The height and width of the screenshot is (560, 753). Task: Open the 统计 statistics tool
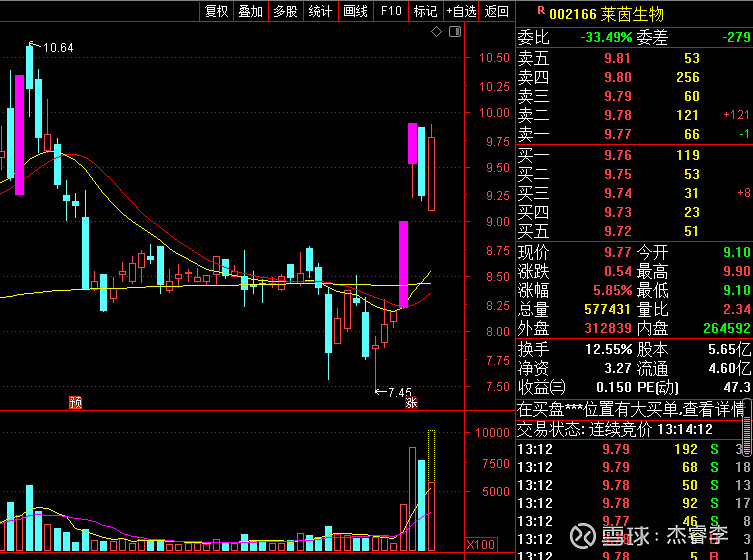click(x=320, y=11)
